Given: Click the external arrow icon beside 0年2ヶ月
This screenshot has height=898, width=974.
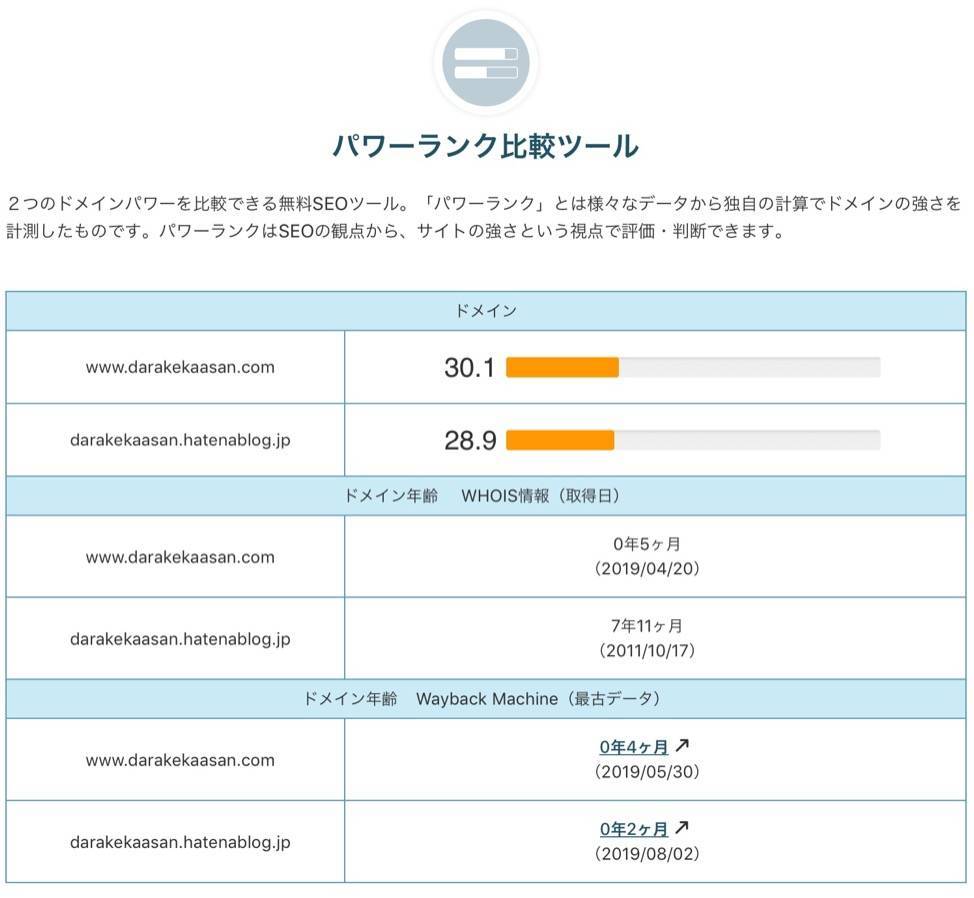Looking at the screenshot, I should coord(682,827).
